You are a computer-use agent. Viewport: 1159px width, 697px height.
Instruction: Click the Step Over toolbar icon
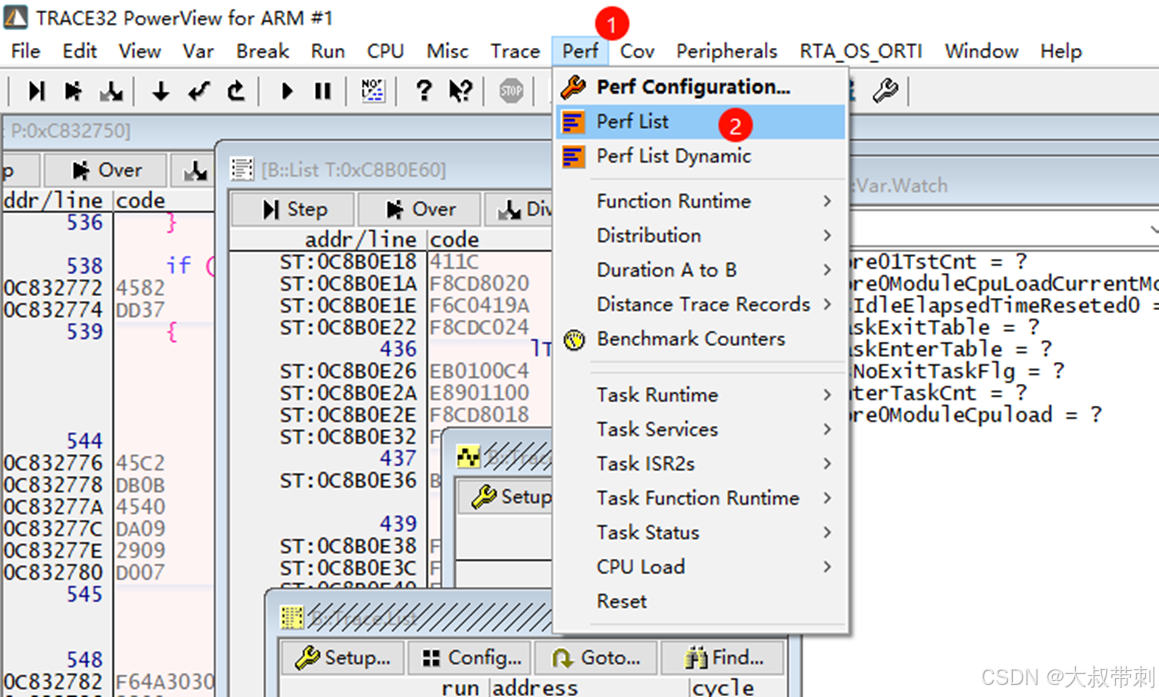(x=73, y=91)
